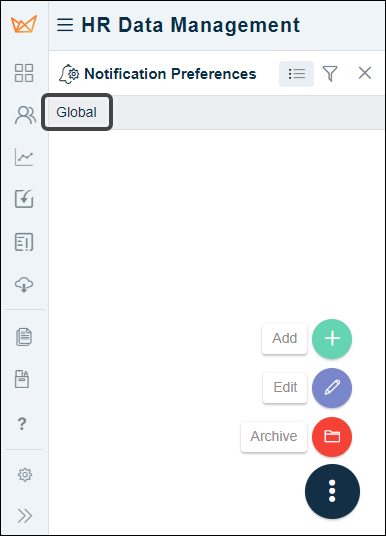Open the people icon in sidebar
The width and height of the screenshot is (386, 536).
point(25,115)
